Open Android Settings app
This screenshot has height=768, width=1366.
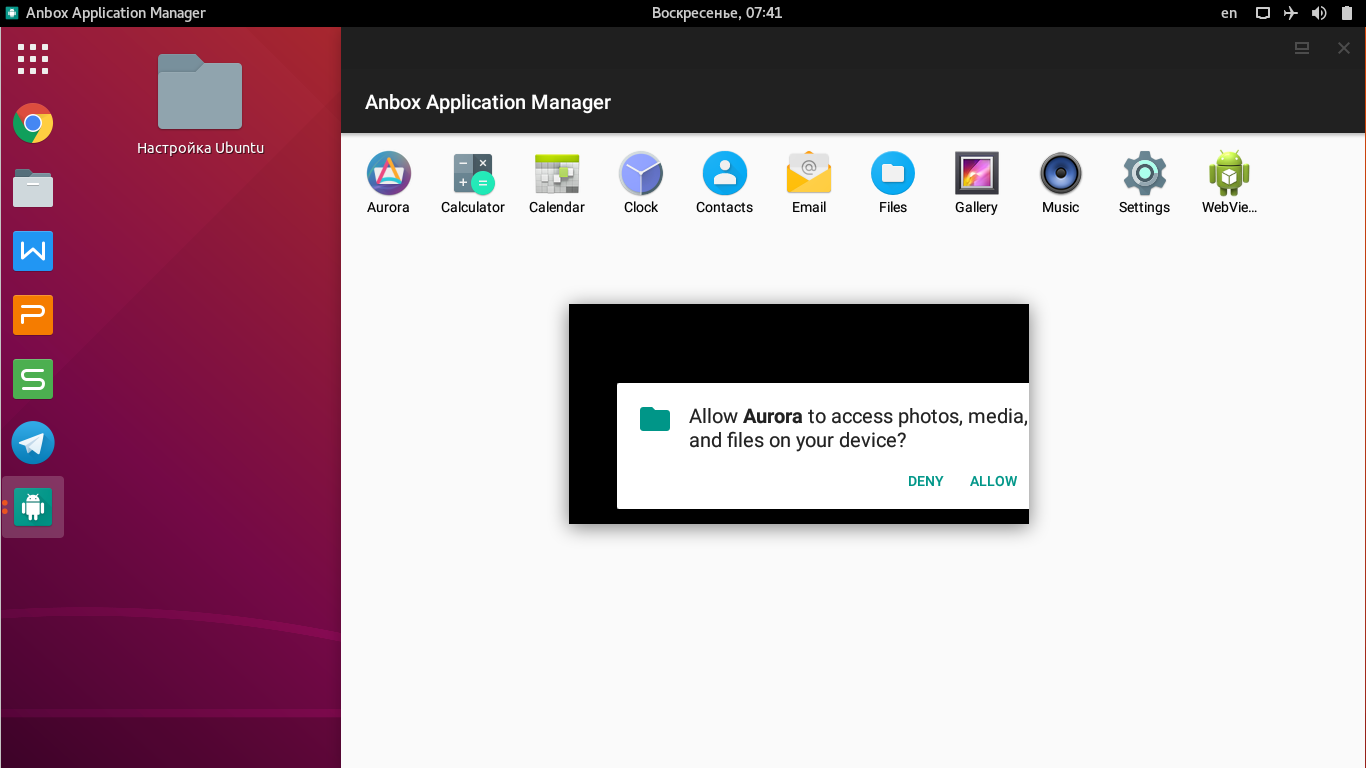pos(1145,174)
